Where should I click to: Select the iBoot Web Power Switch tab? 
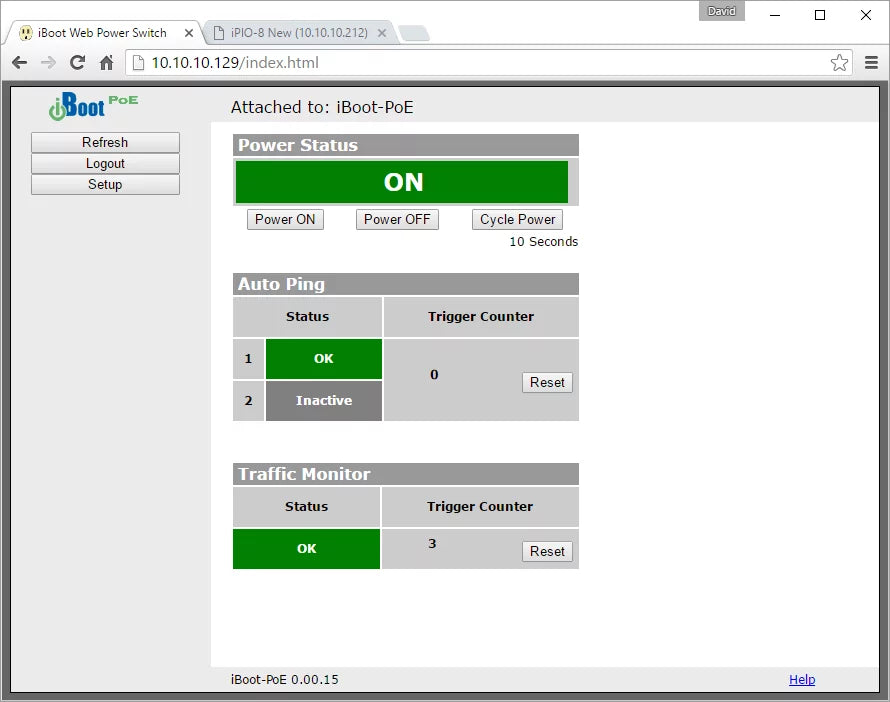tap(102, 33)
